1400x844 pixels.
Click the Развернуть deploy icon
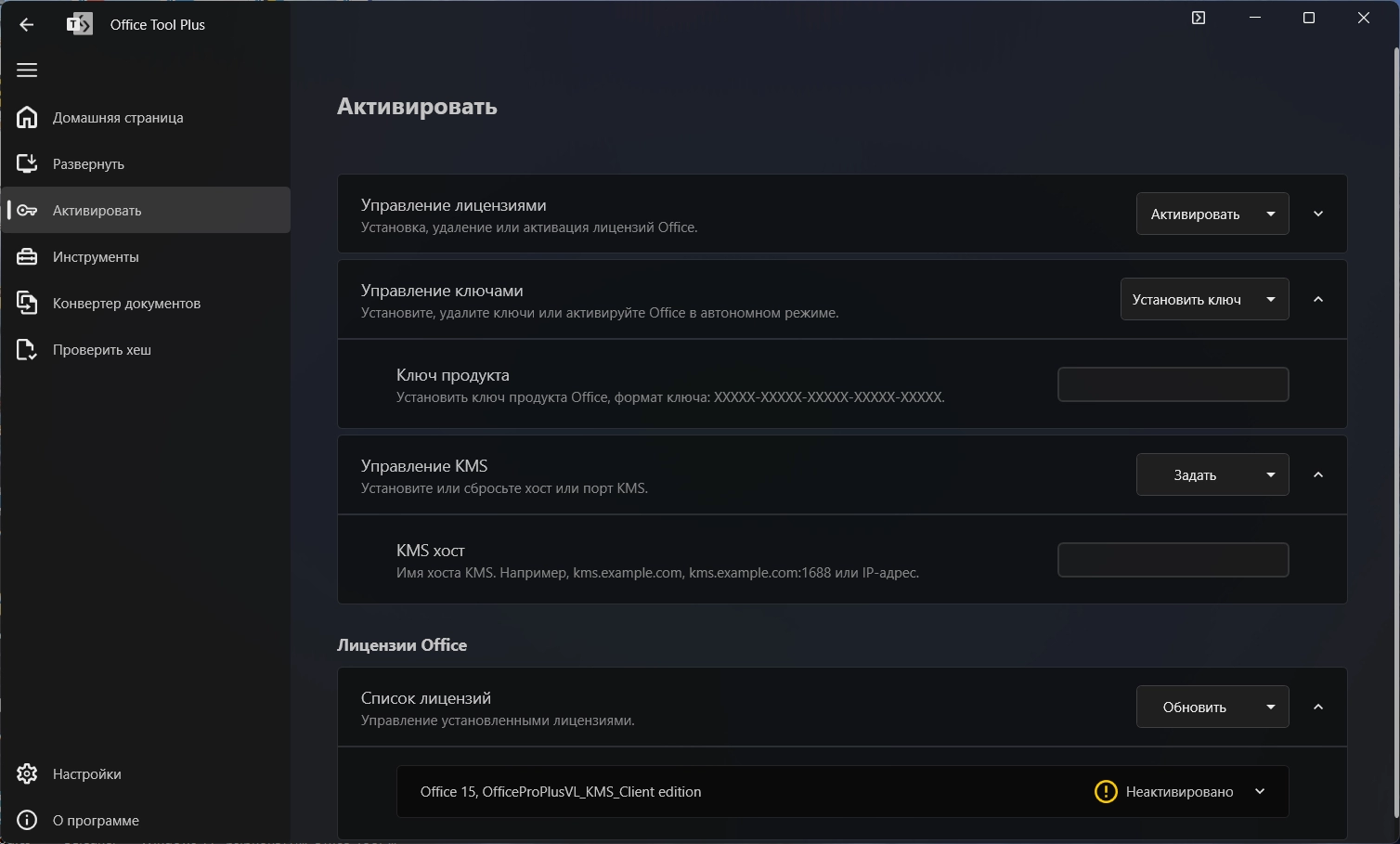27,163
